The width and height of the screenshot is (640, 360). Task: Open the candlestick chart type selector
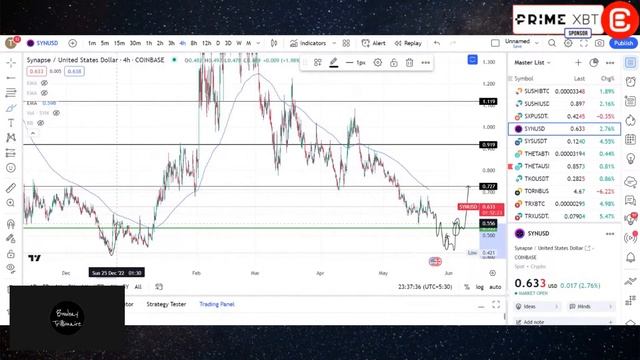(x=274, y=43)
